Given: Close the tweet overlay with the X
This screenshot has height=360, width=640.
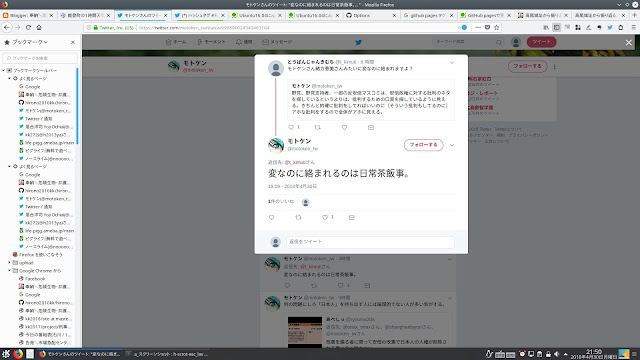Looking at the screenshot, I should pos(629,42).
